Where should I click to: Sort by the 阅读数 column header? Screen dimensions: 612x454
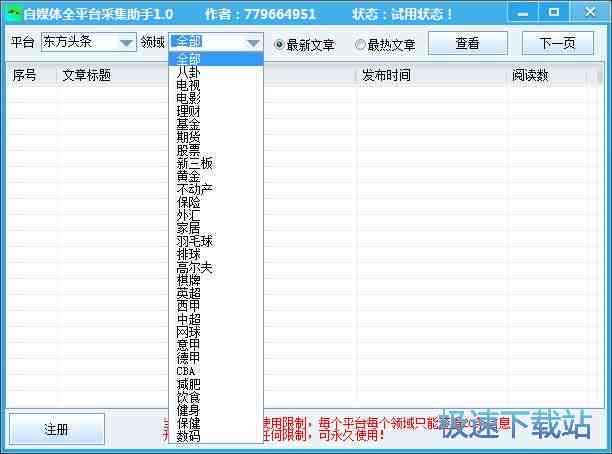(x=547, y=75)
